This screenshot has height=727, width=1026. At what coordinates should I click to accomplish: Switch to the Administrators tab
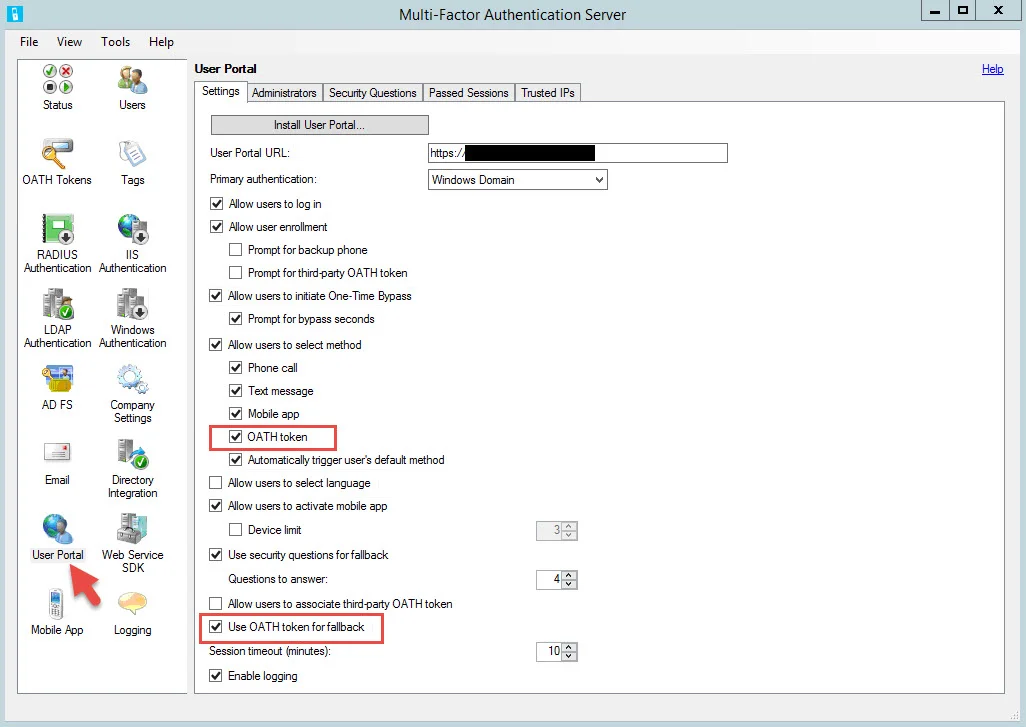coord(284,93)
